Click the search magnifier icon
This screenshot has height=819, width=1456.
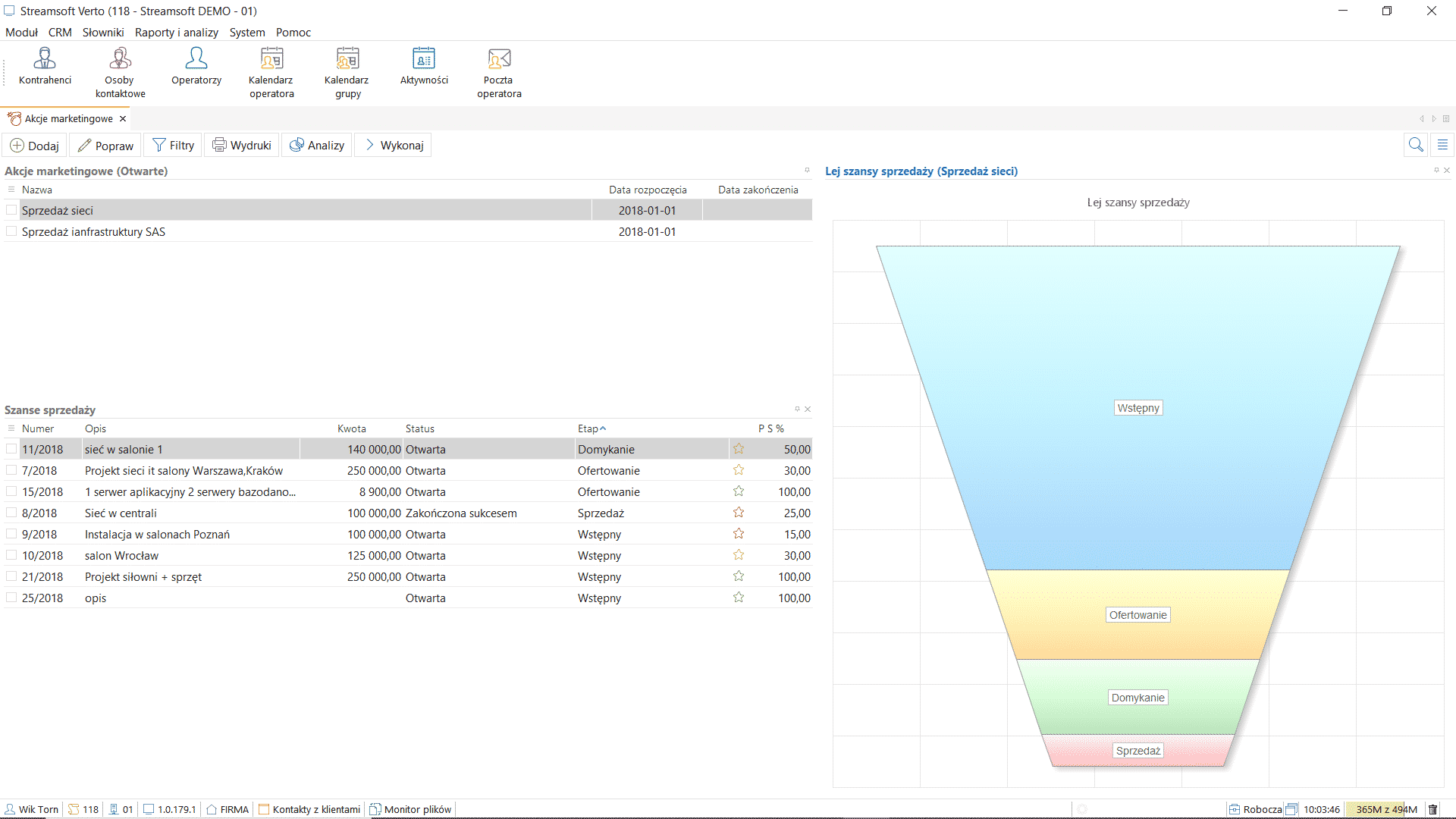(1415, 145)
